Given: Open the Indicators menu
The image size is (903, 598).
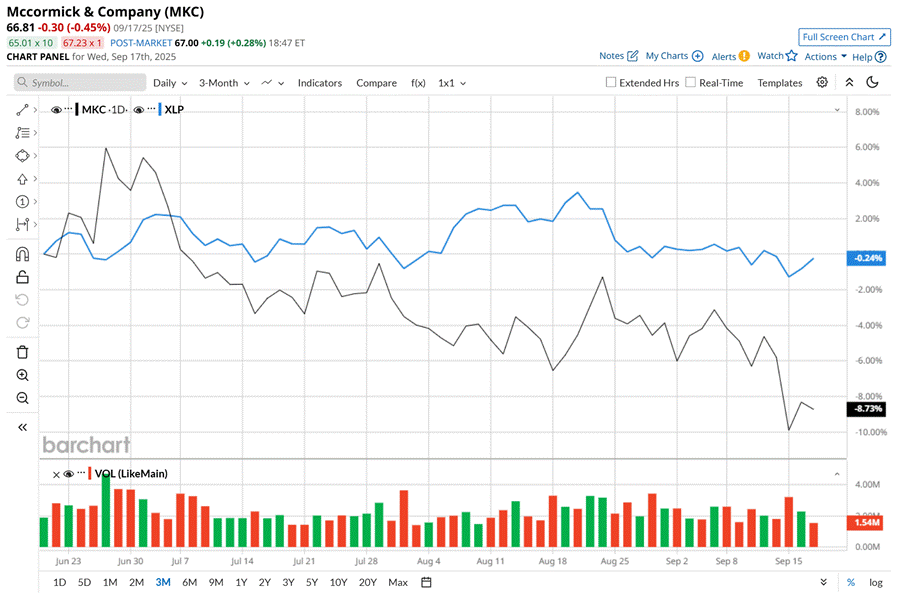Looking at the screenshot, I should coord(320,83).
